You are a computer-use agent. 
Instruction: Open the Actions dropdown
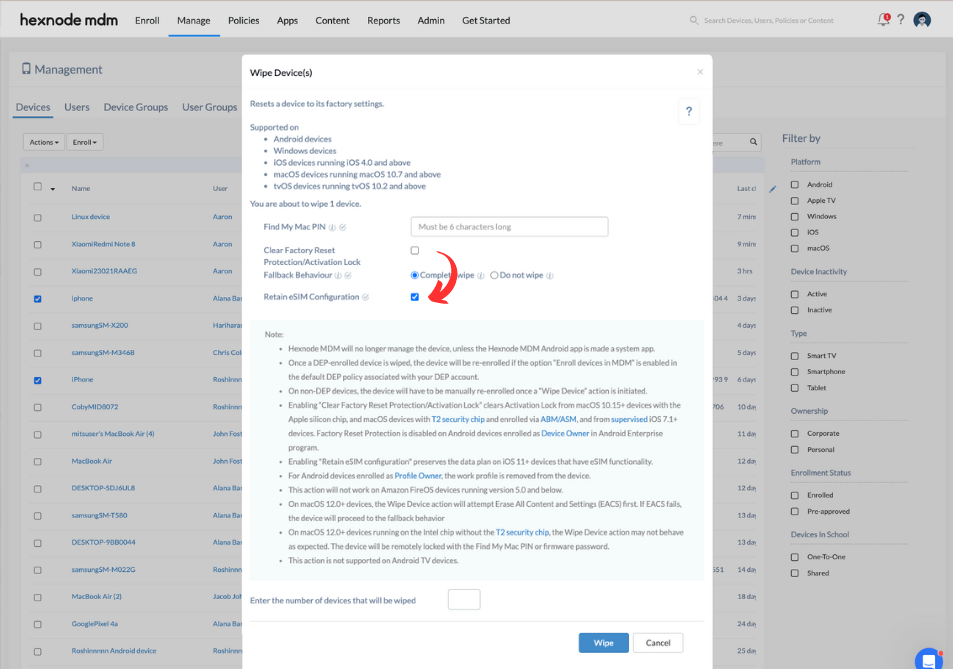(44, 142)
